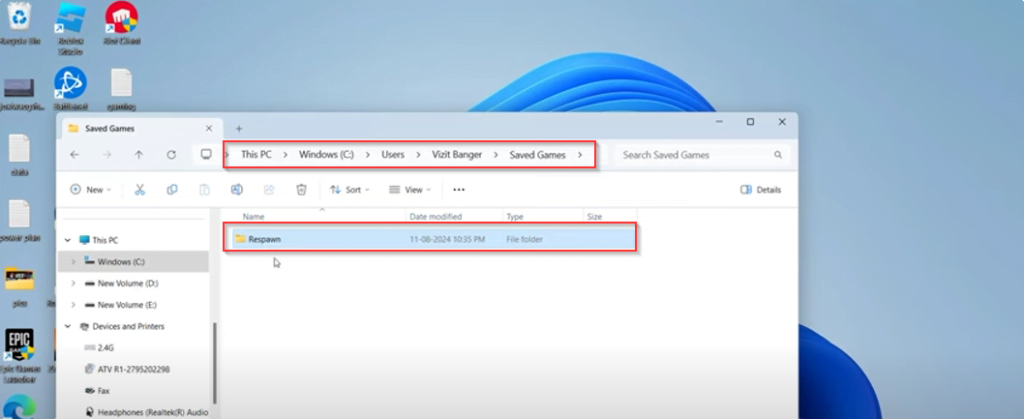Open the Epic Games Launcher desktop shortcut
The width and height of the screenshot is (1024, 419).
pyautogui.click(x=19, y=355)
